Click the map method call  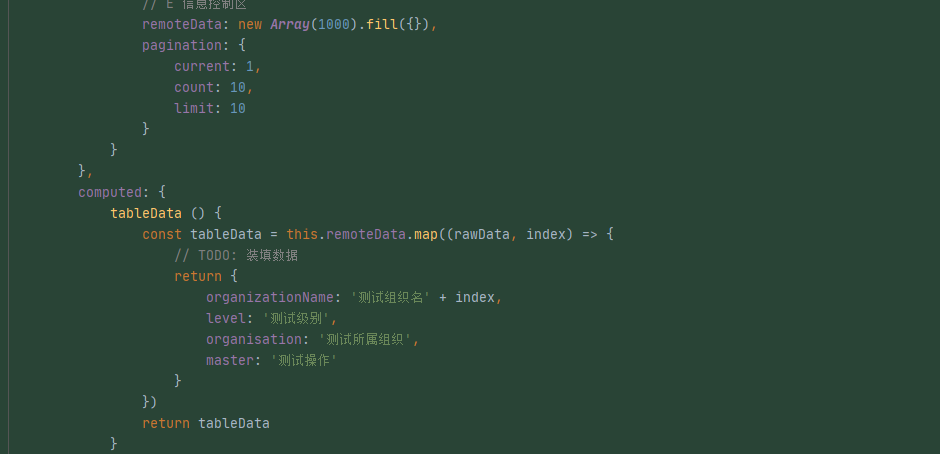point(426,234)
